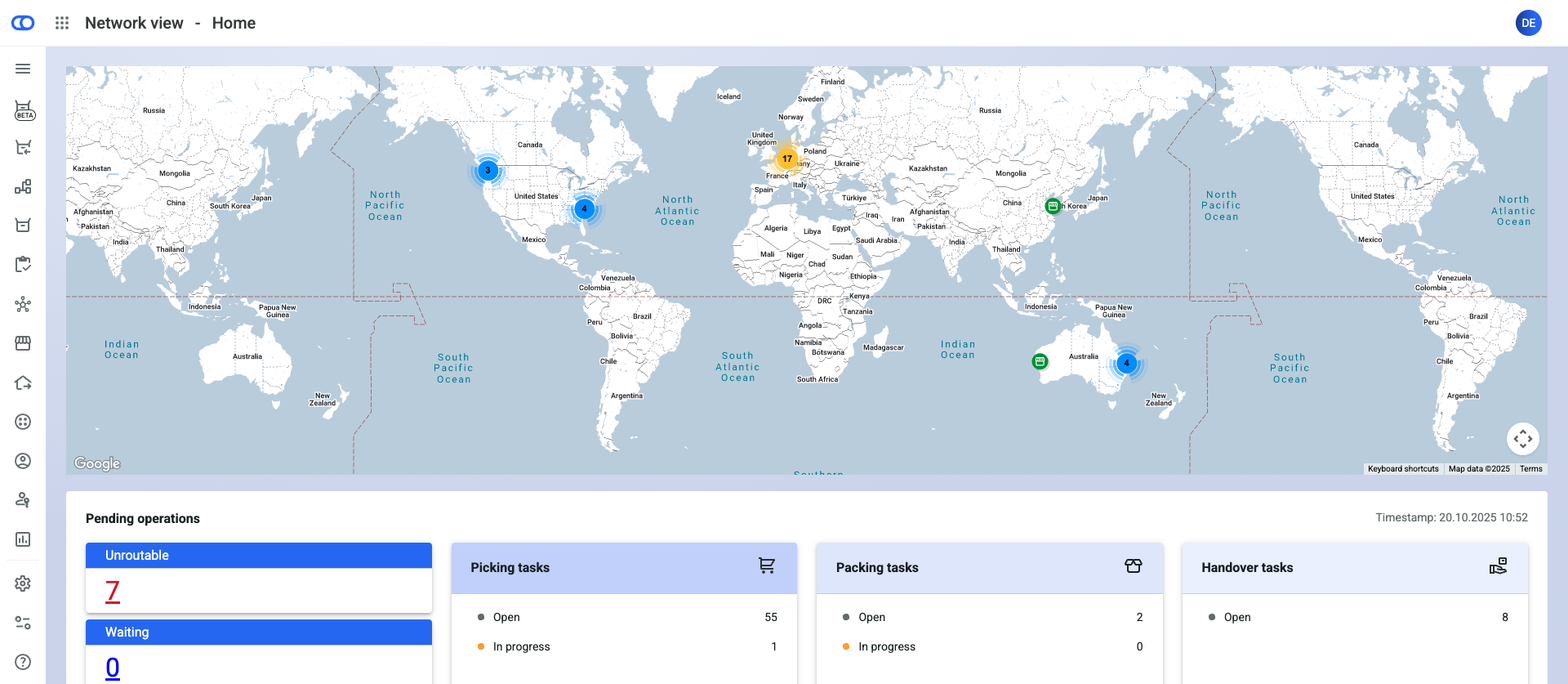Open the clipboard checklist sidebar icon

[23, 264]
